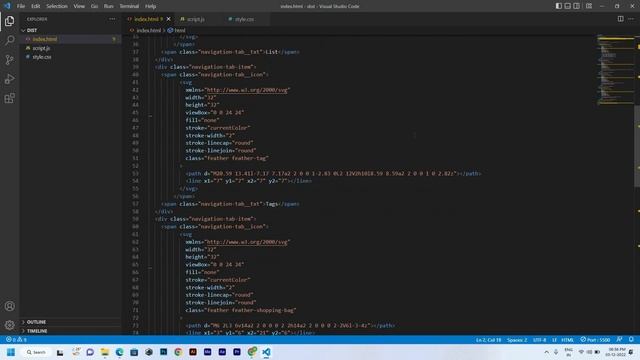640x360 pixels.
Task: Open the Help menu
Action: click(x=151, y=6)
